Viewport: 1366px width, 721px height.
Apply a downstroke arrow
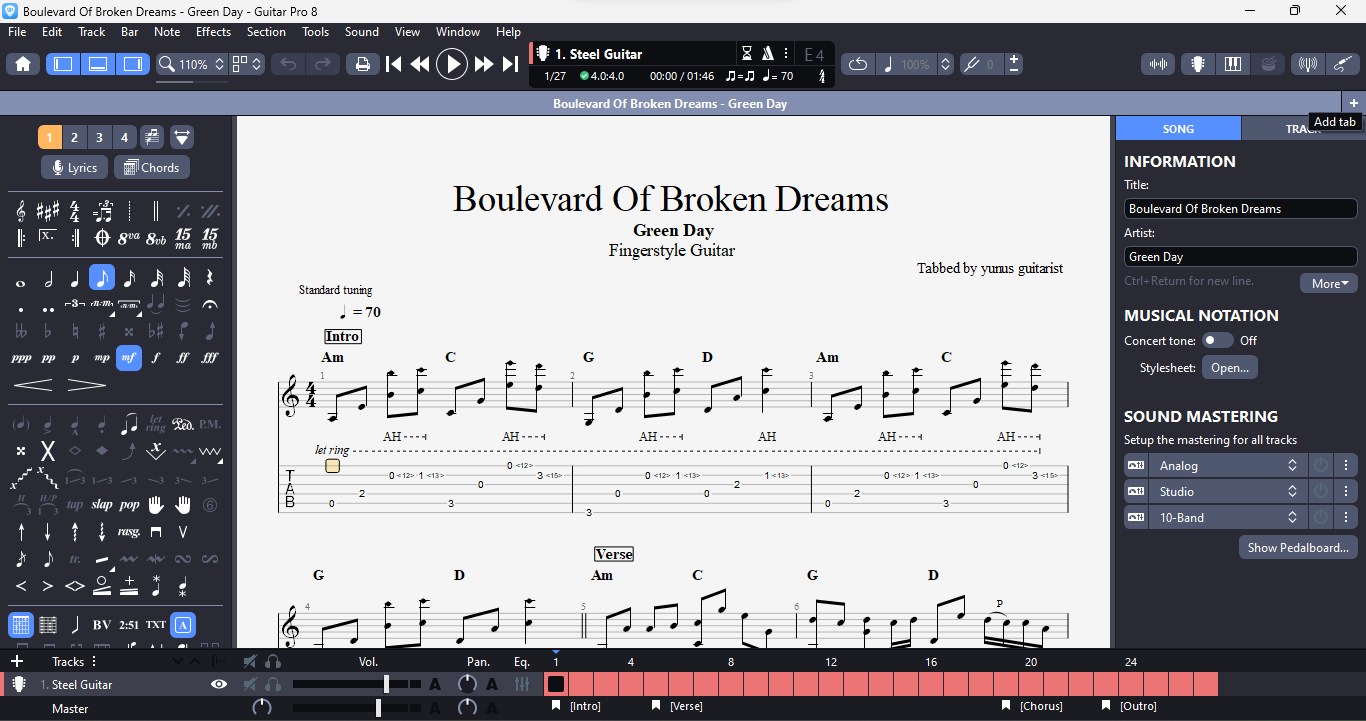pos(48,531)
